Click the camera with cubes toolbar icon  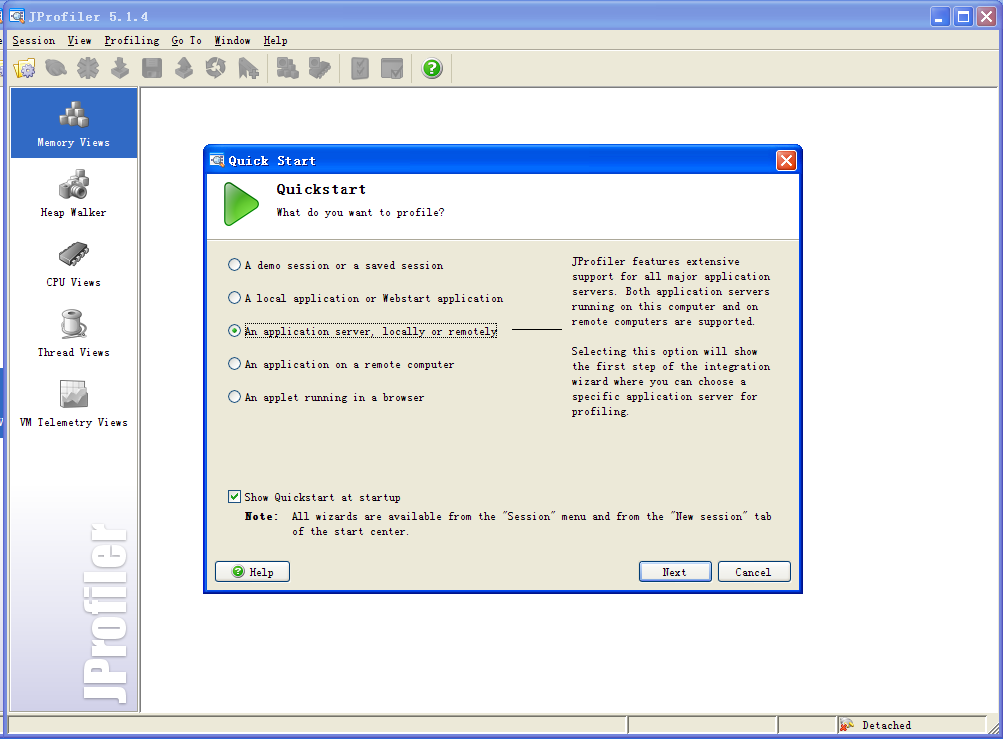pyautogui.click(x=287, y=68)
